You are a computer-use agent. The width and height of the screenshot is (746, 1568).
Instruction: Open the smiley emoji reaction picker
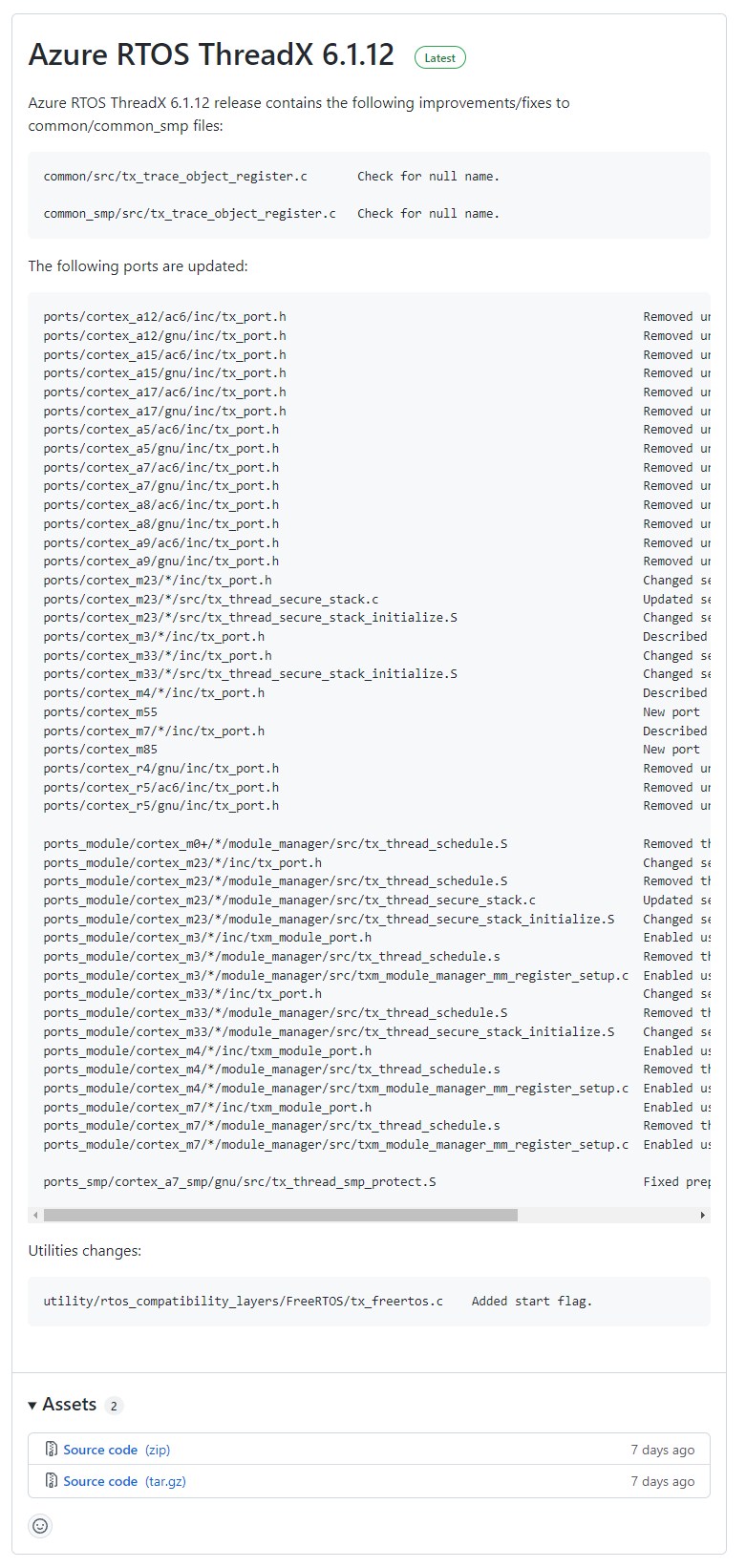(40, 1526)
